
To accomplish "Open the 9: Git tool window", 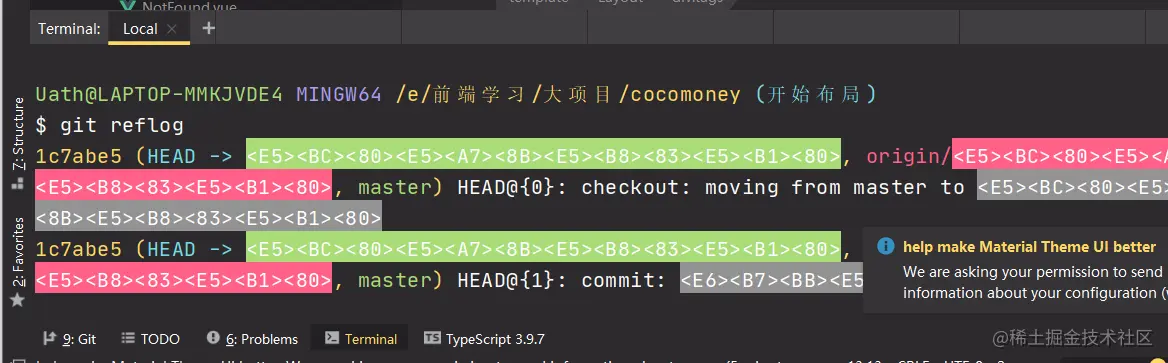I will tap(69, 339).
